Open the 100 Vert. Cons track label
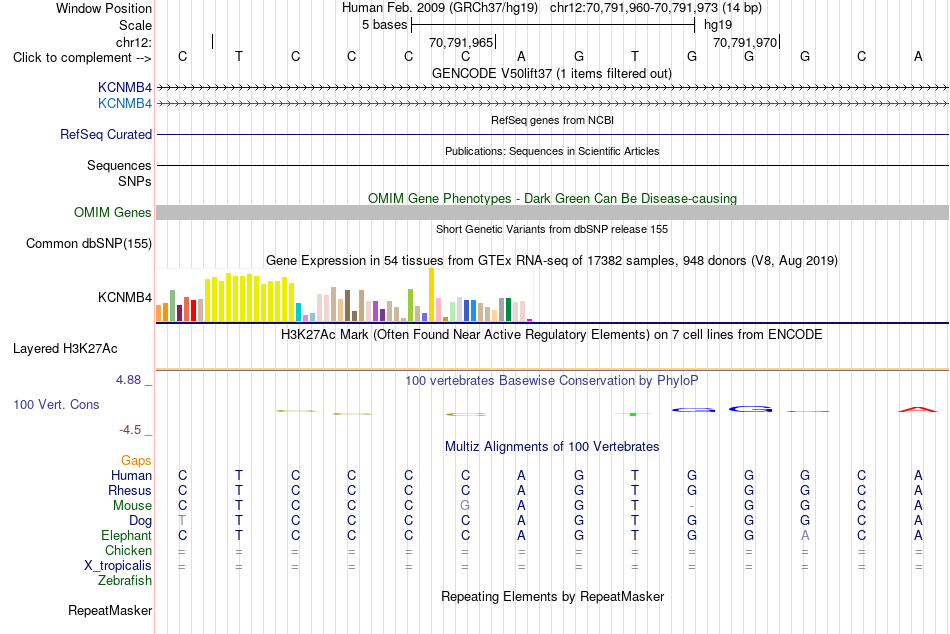Image resolution: width=950 pixels, height=634 pixels. [x=56, y=405]
